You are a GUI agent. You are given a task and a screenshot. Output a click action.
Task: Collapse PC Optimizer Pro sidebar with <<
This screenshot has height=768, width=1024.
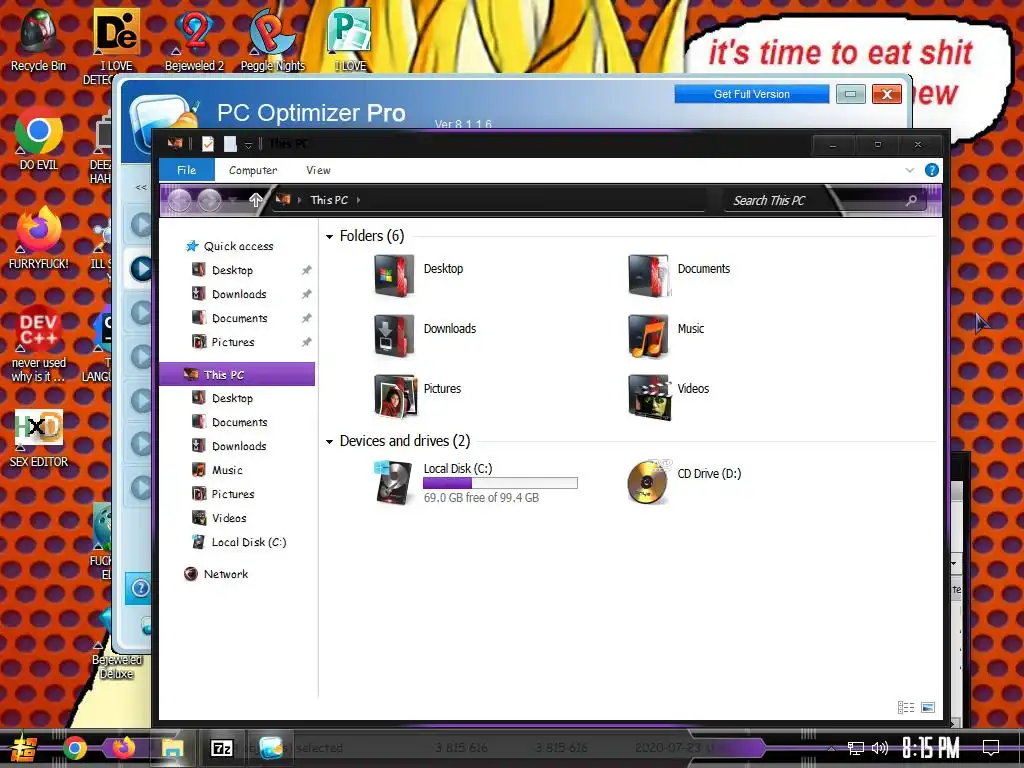click(x=141, y=187)
